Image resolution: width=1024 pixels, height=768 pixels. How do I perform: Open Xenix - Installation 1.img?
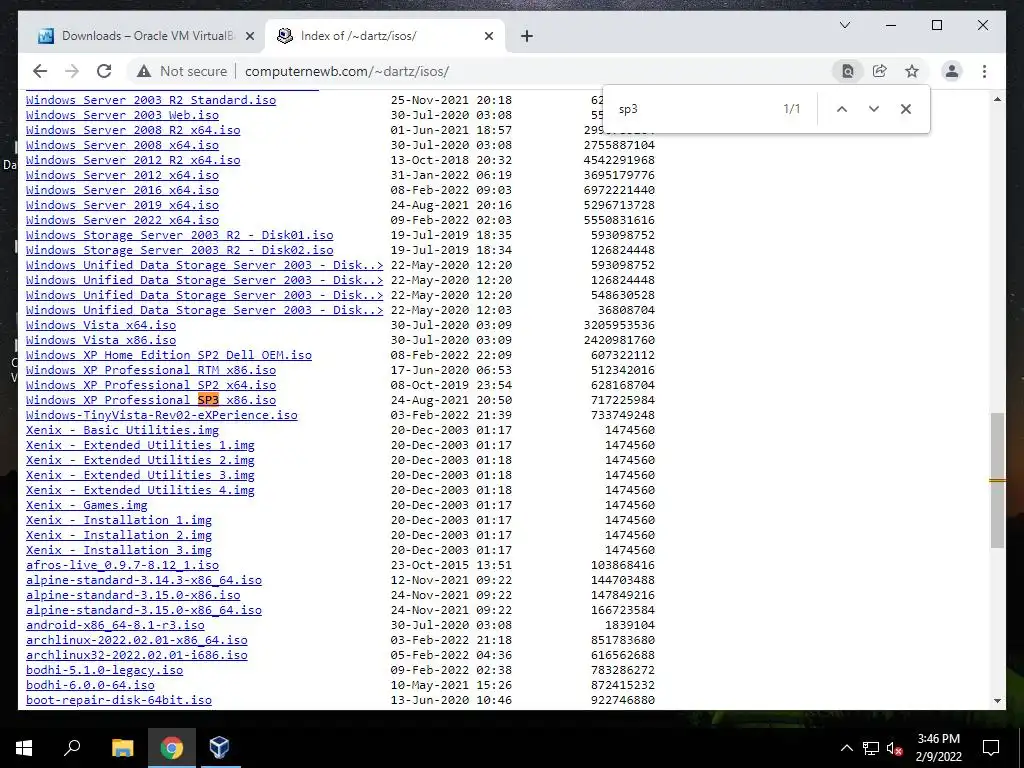pyautogui.click(x=119, y=520)
